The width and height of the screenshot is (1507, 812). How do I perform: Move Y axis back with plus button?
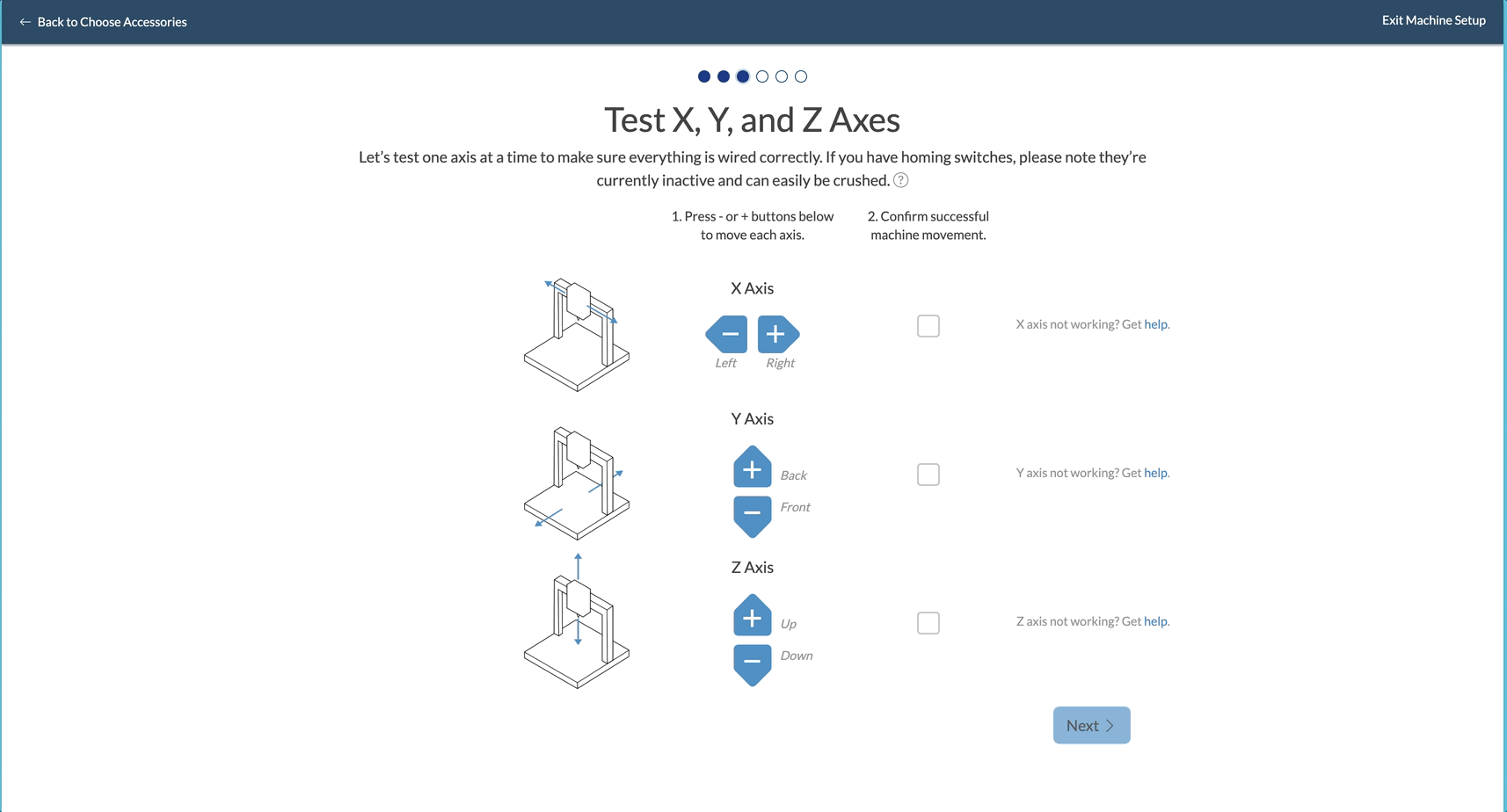753,467
